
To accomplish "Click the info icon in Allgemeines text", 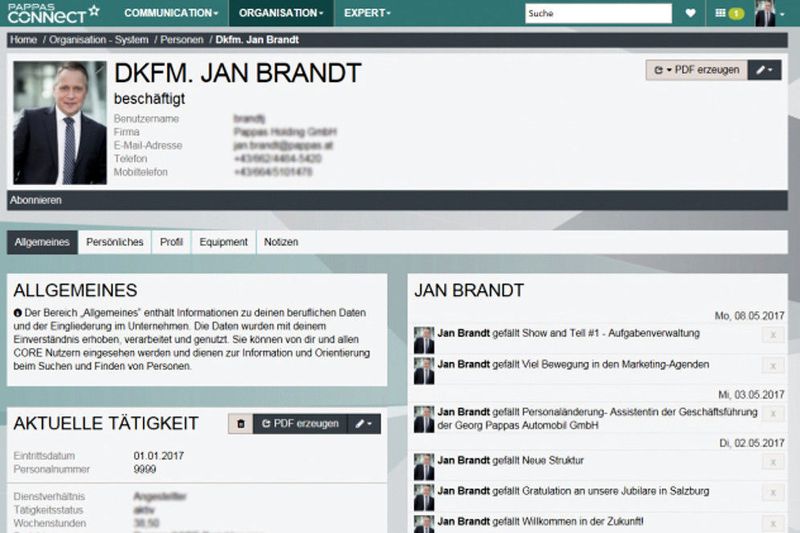I will 18,313.
